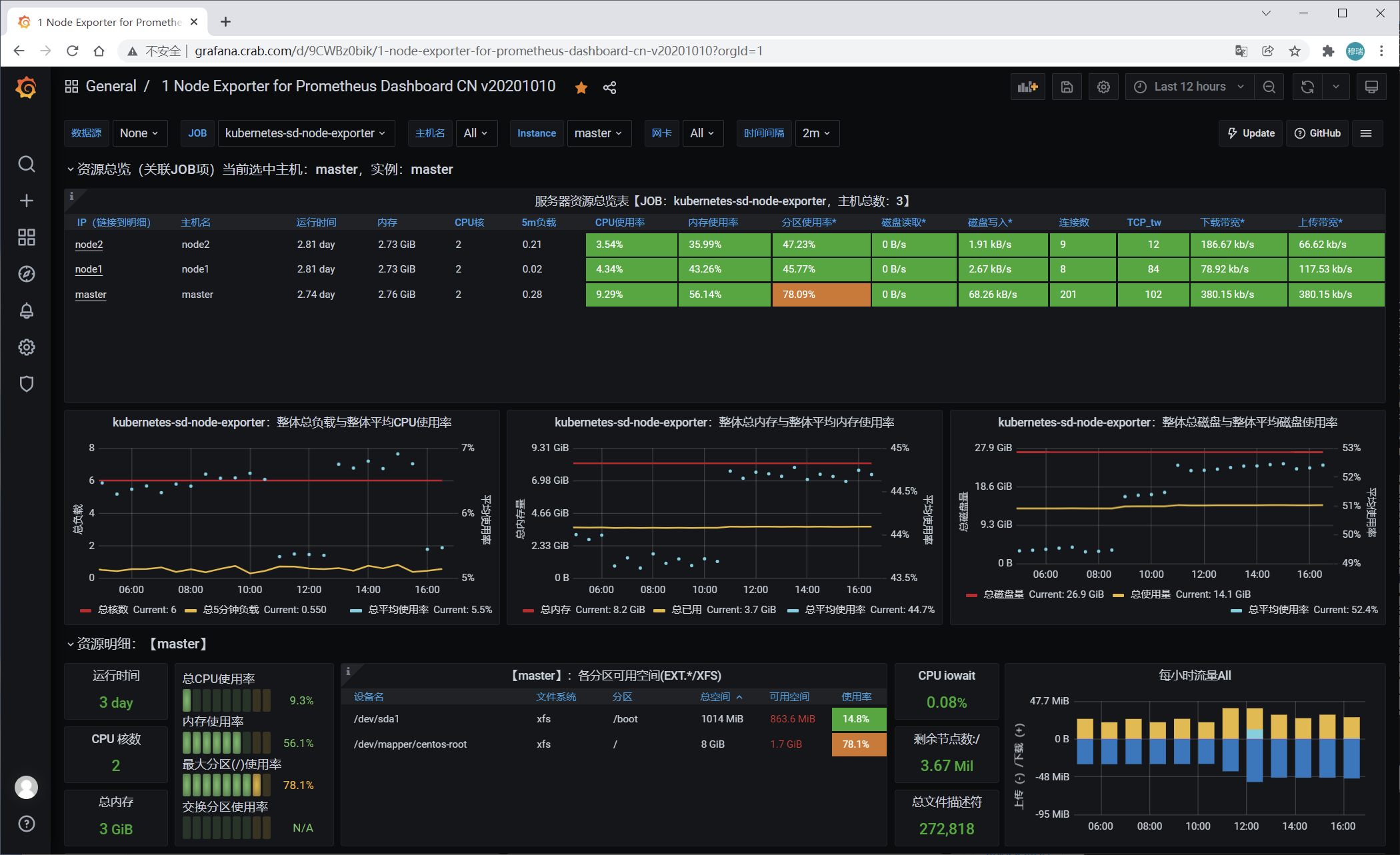
Task: Sort table by CPU使用率 column header
Action: 619,223
